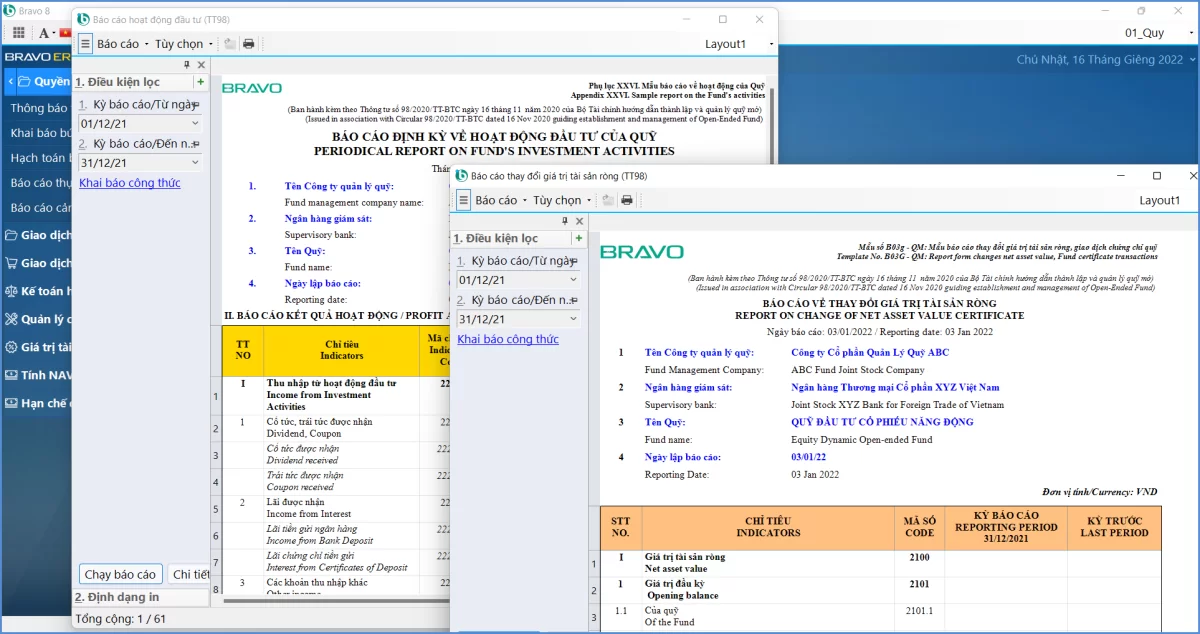Open the from-date 01/12/21 dropdown in the investment report
Viewport: 1200px width, 634px height.
[x=195, y=124]
